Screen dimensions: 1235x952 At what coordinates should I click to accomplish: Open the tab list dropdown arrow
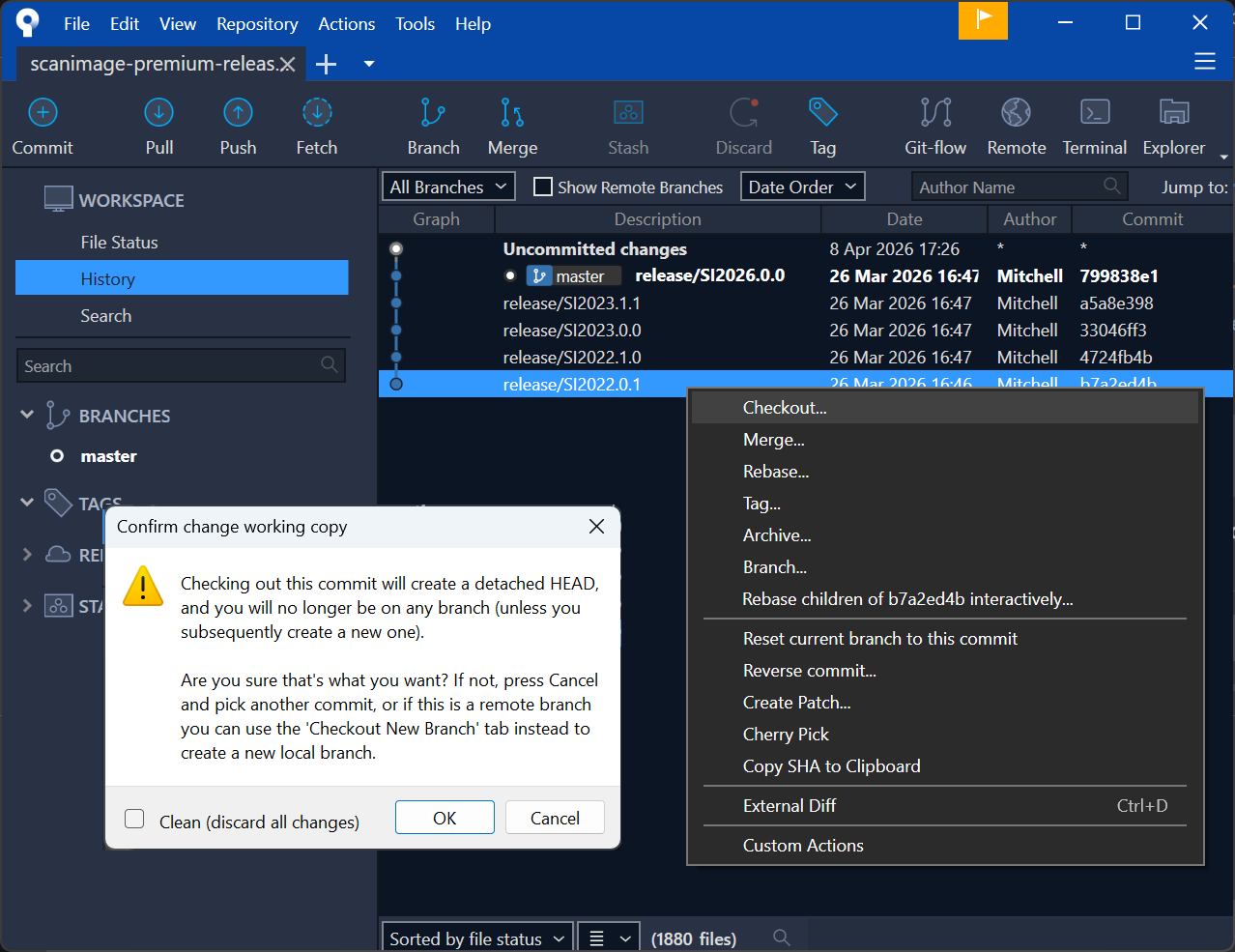pyautogui.click(x=369, y=64)
